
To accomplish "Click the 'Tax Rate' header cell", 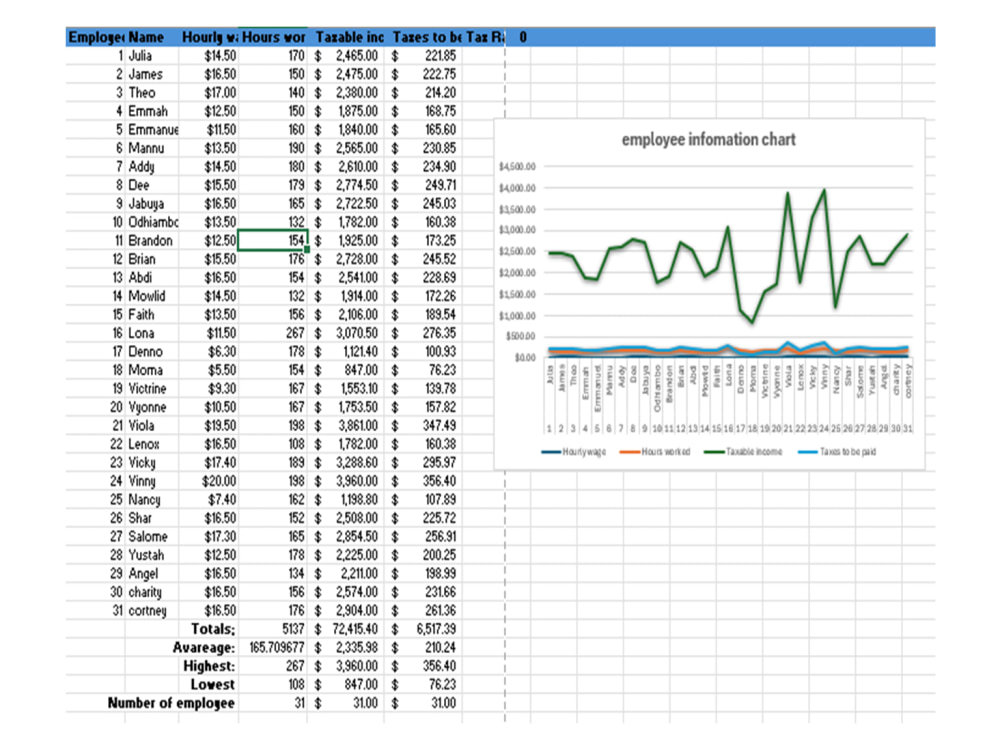I will click(x=484, y=37).
